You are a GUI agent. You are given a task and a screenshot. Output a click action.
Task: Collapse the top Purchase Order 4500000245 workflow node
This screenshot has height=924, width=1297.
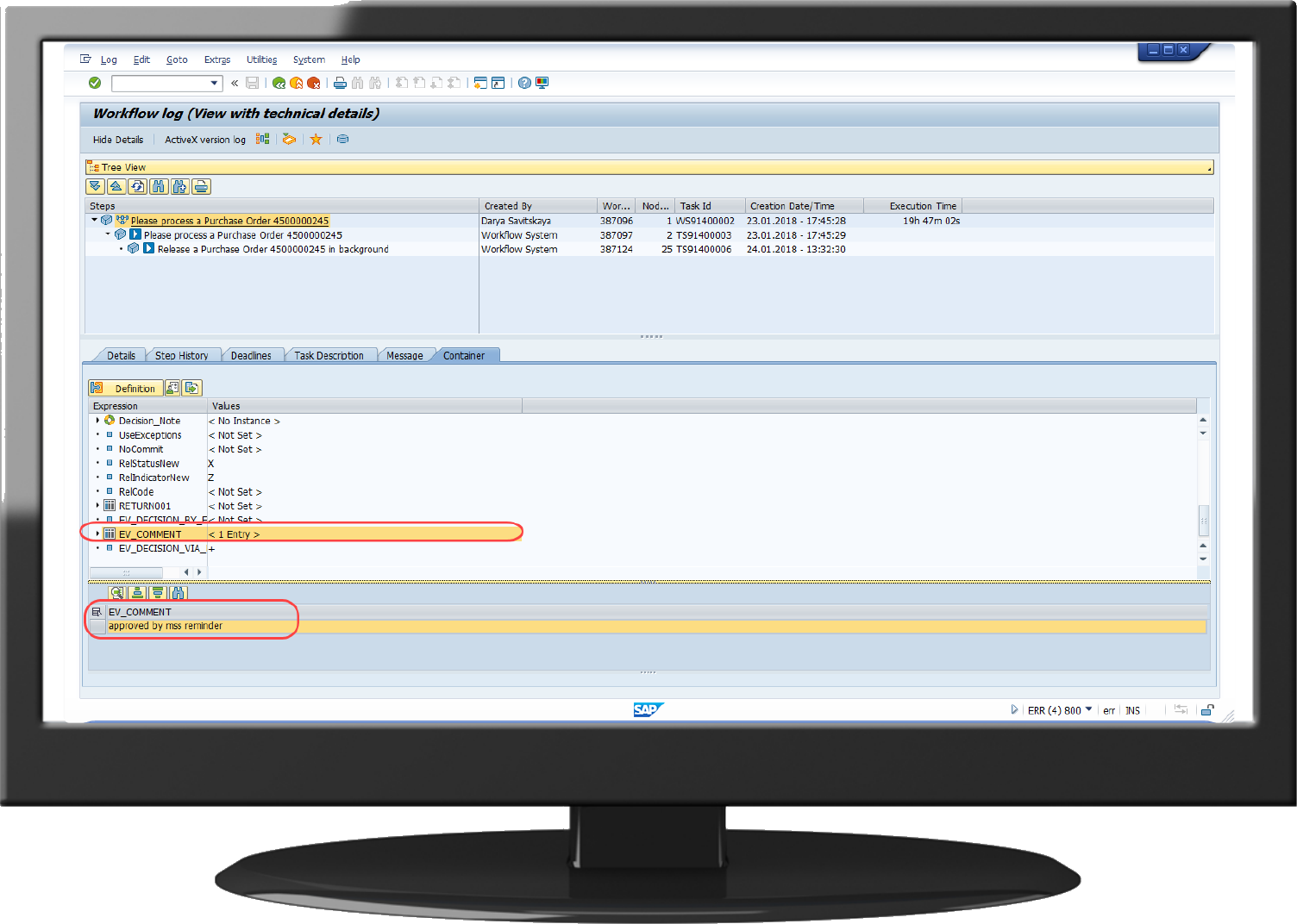pyautogui.click(x=94, y=220)
